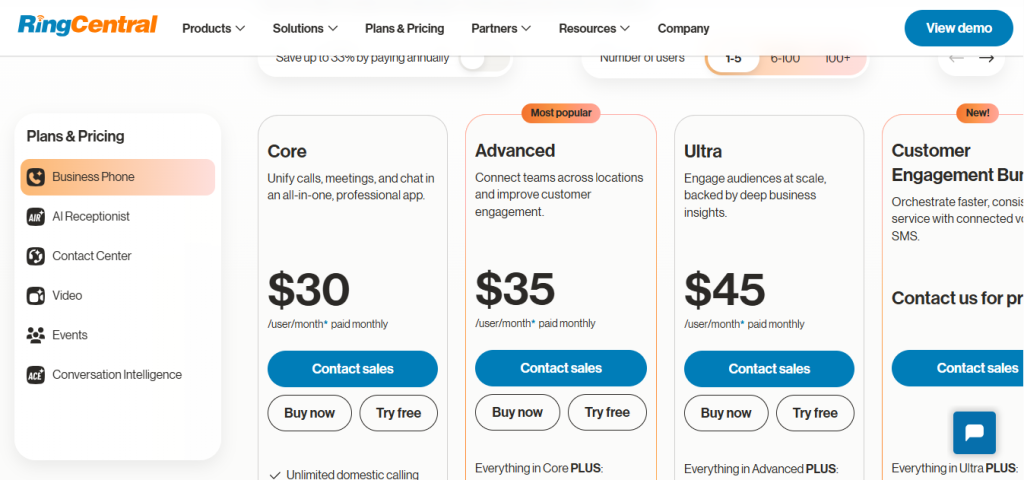The height and width of the screenshot is (480, 1024).
Task: Click the RingCentral logo
Action: click(x=88, y=26)
